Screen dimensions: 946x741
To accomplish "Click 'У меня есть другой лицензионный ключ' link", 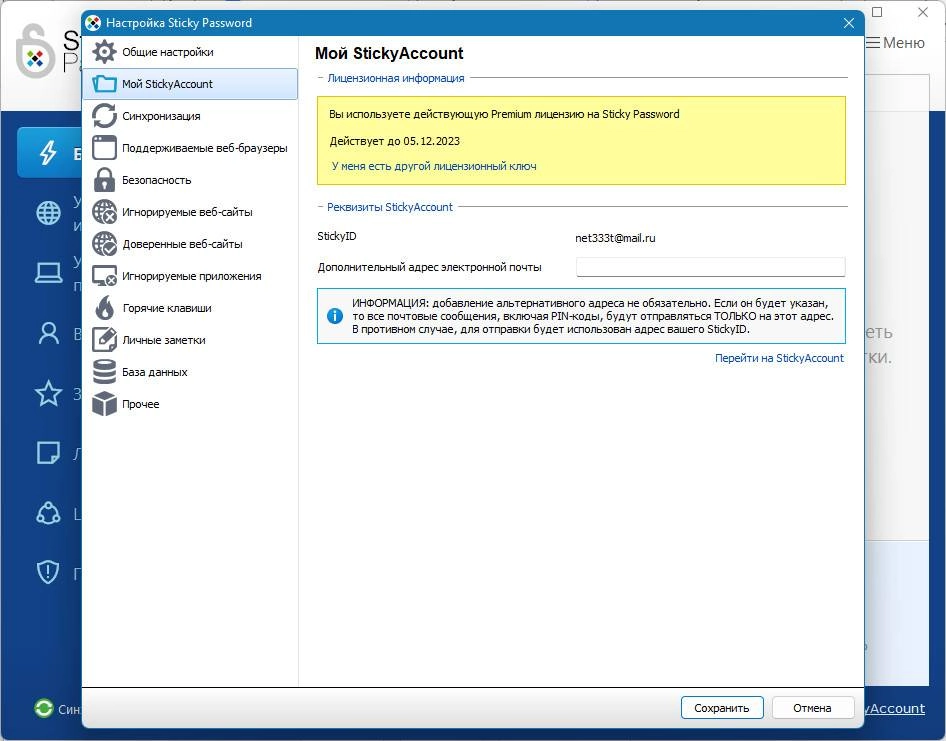I will coord(434,166).
